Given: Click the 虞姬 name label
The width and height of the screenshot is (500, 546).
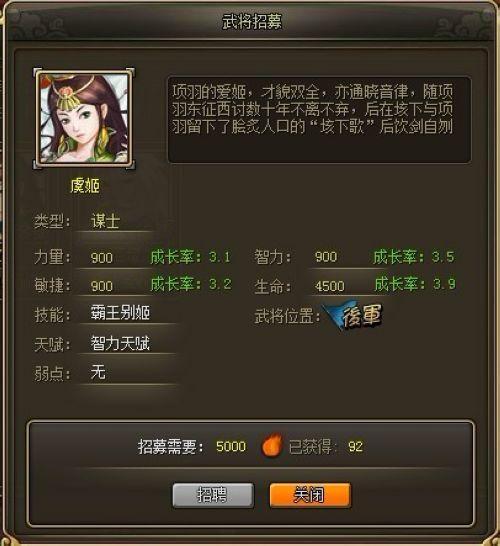Looking at the screenshot, I should [85, 186].
